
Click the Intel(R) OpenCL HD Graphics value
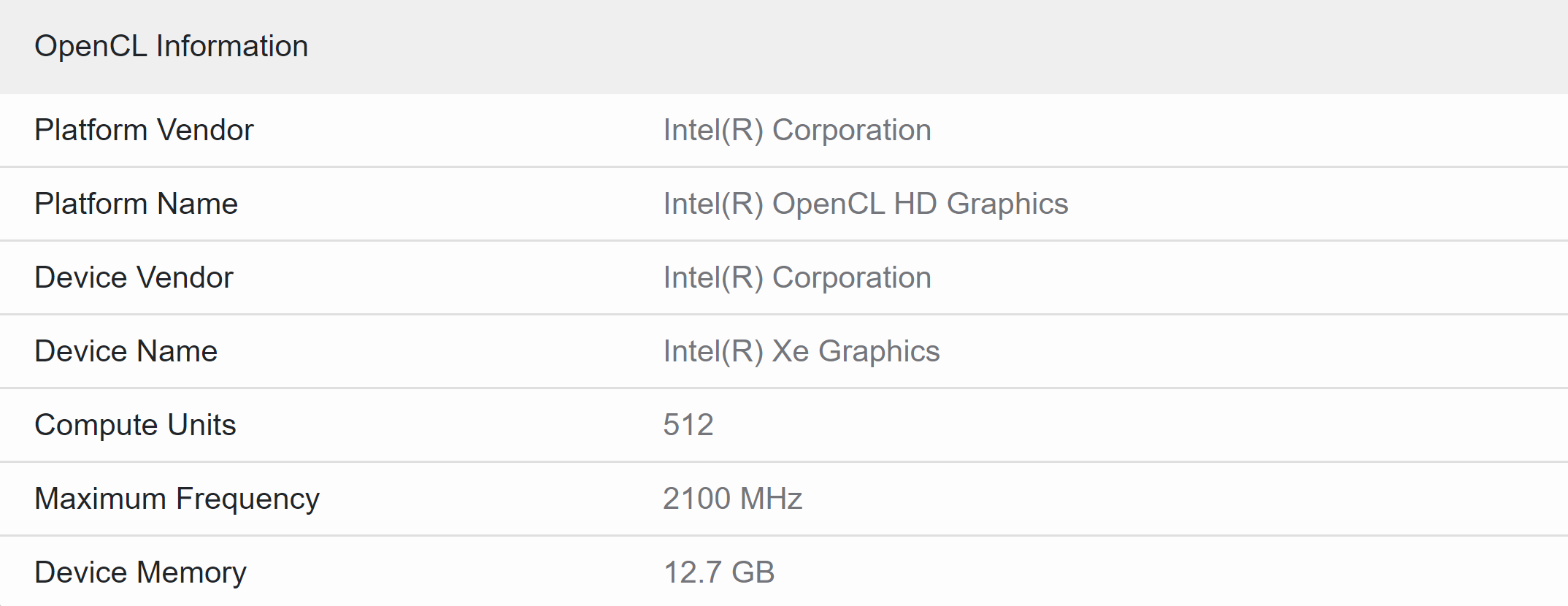866,204
